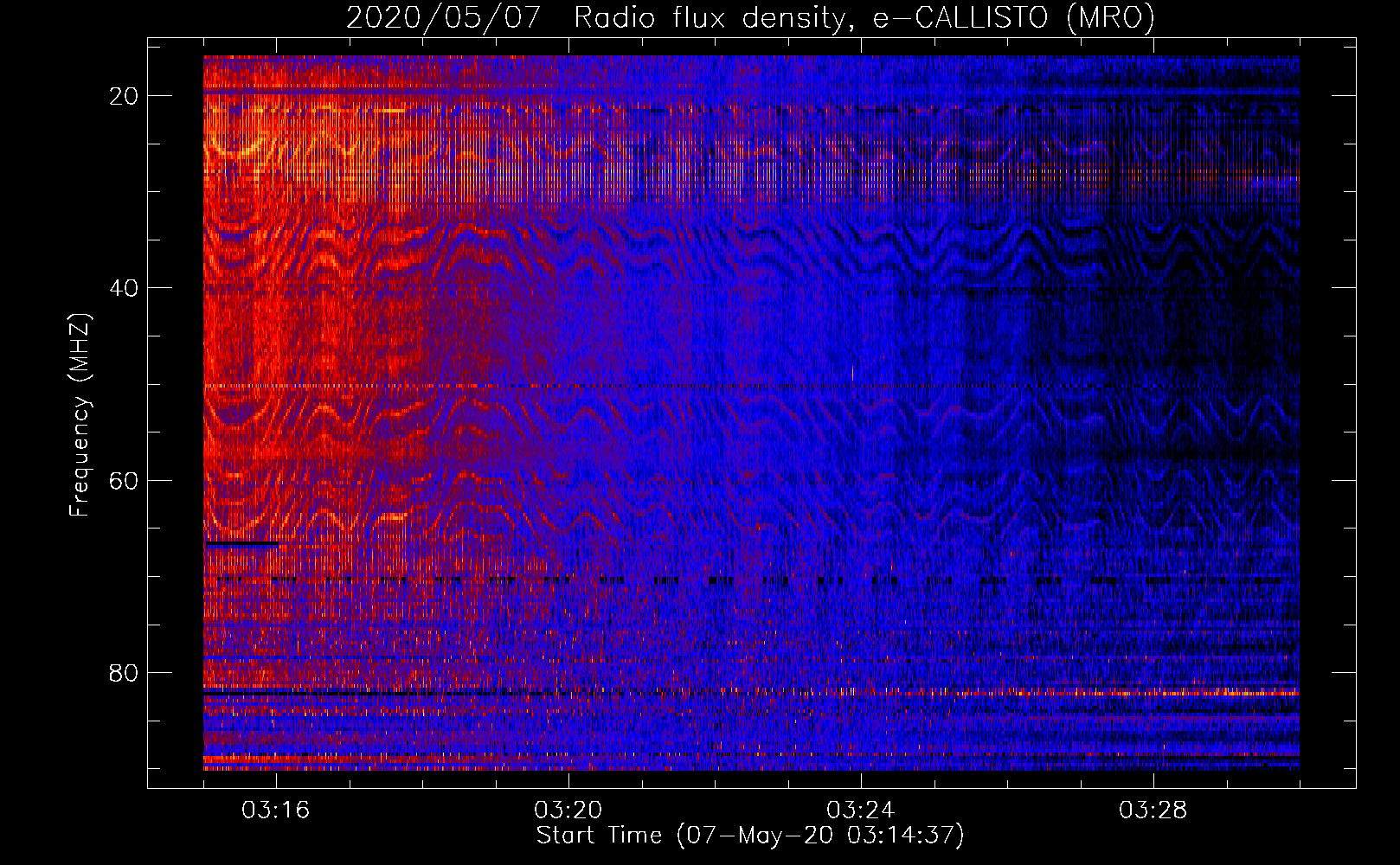Click the "60" frequency tick label
1400x865 pixels.
coord(125,481)
